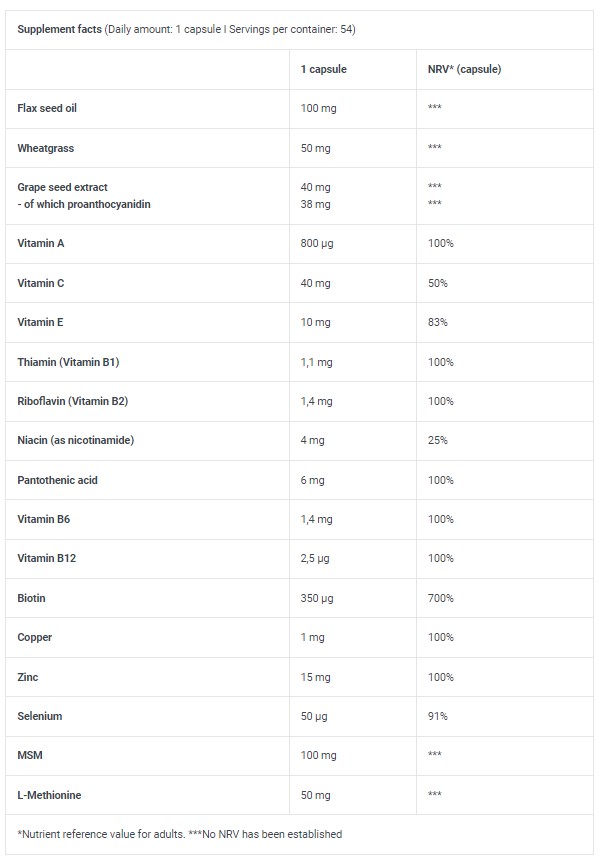The height and width of the screenshot is (865, 602).
Task: Click the Supplement facts heading
Action: click(x=60, y=30)
